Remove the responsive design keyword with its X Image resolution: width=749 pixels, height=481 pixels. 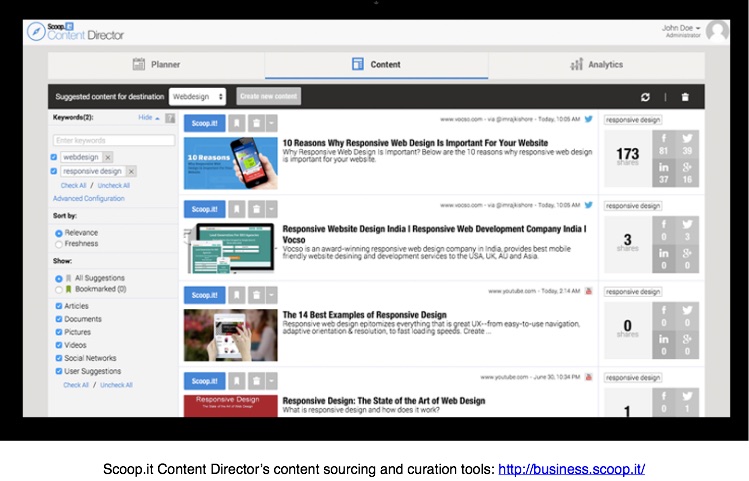[131, 171]
